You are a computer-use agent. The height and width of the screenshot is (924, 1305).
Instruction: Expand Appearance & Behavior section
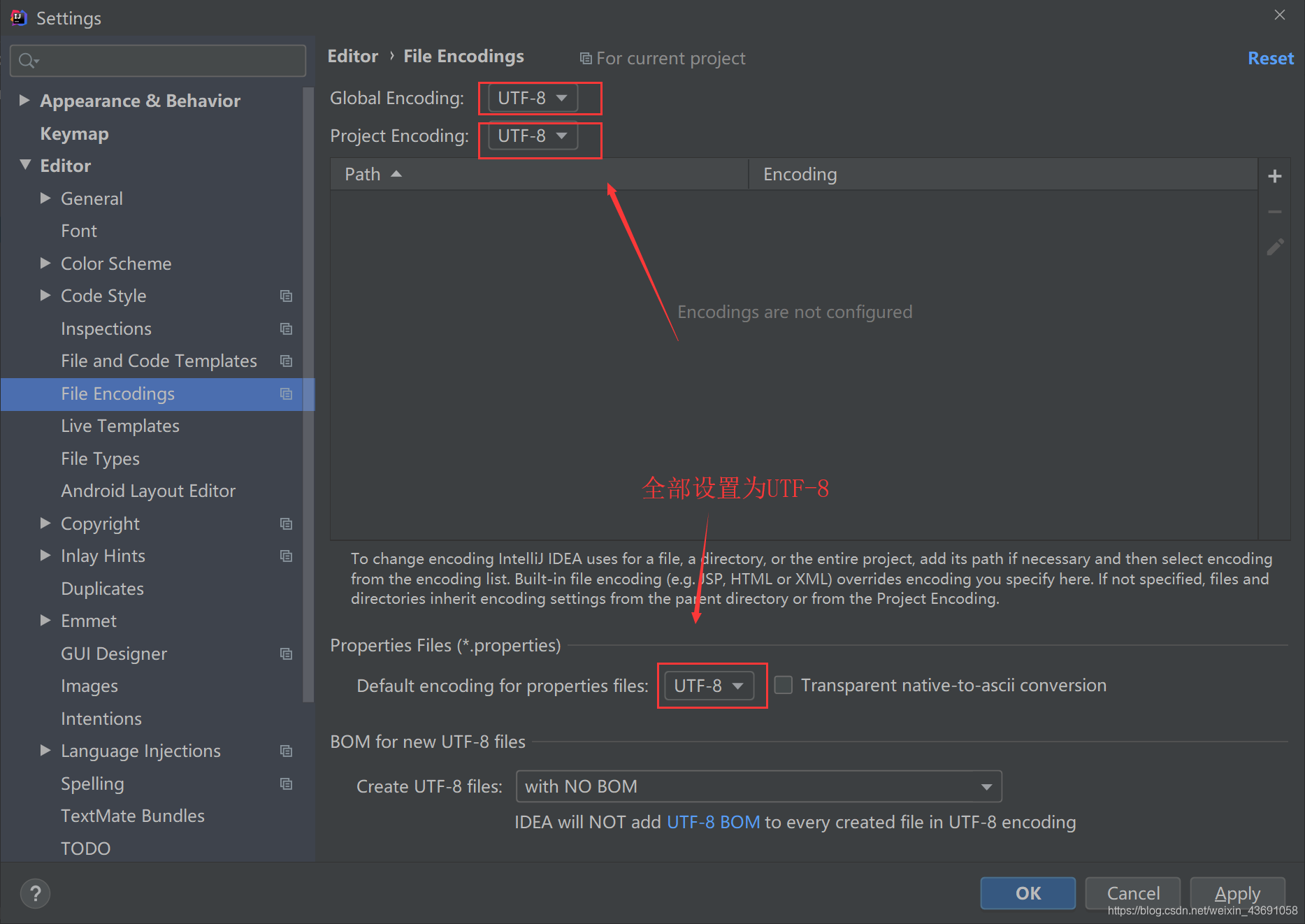tap(24, 100)
